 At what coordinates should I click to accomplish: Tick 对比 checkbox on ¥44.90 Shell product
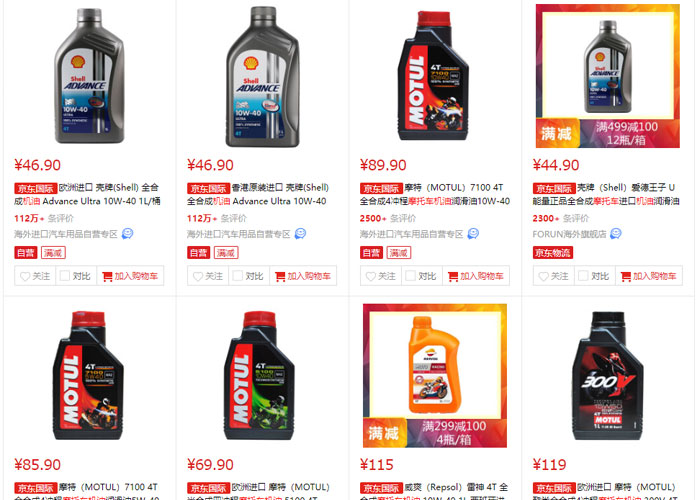[583, 276]
